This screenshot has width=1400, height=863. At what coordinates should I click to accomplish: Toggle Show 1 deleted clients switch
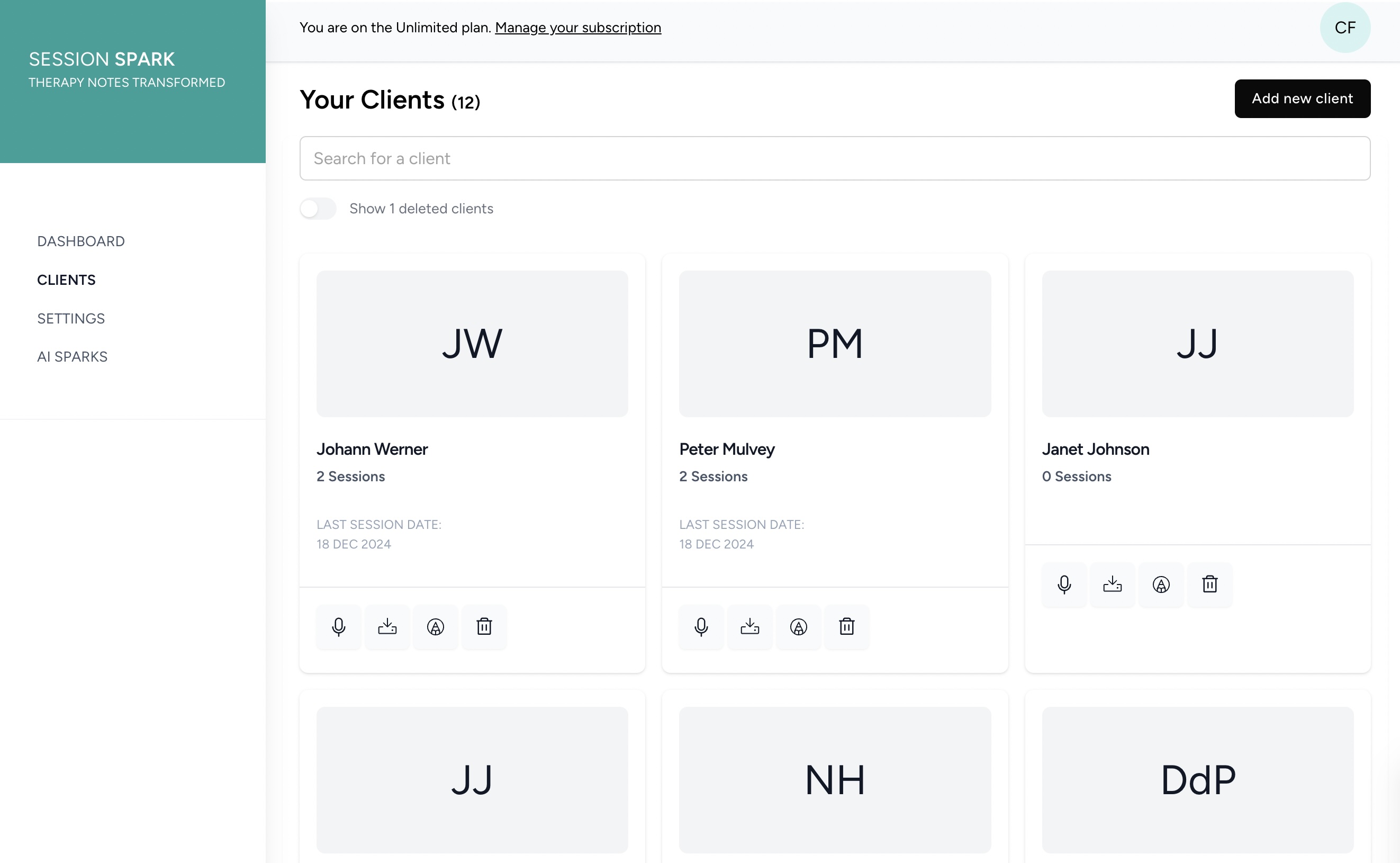pos(318,208)
